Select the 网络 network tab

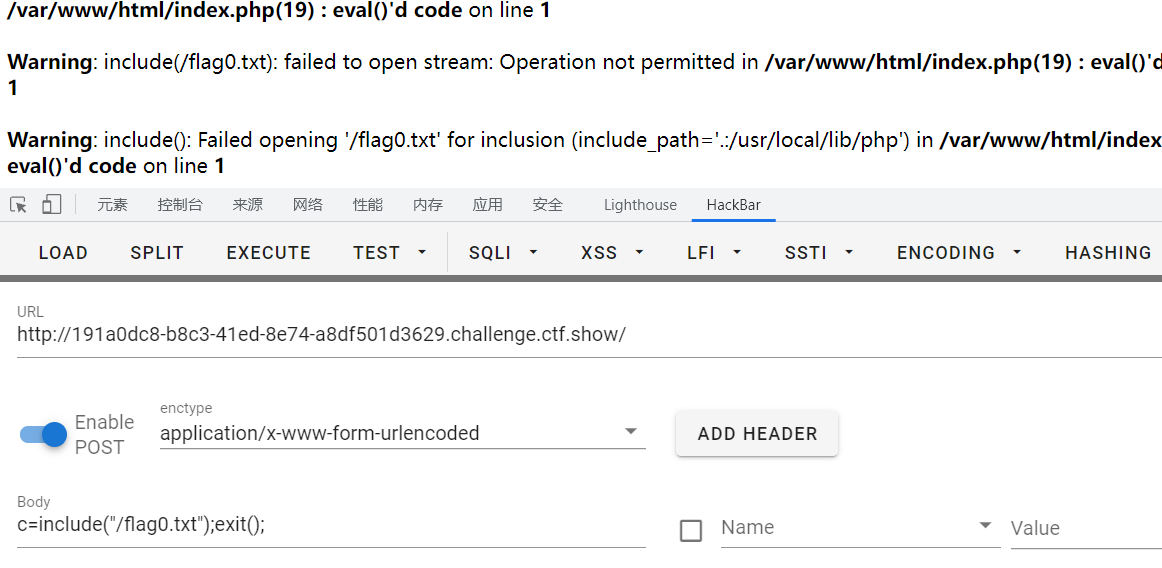308,205
